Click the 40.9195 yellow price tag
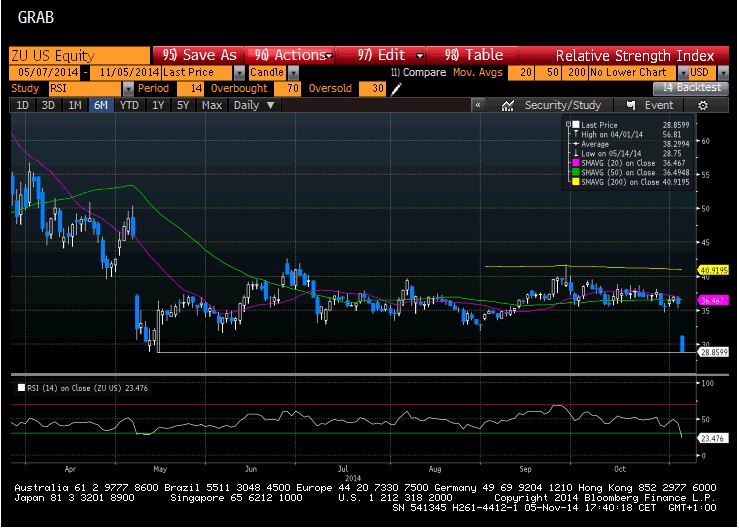 point(714,270)
